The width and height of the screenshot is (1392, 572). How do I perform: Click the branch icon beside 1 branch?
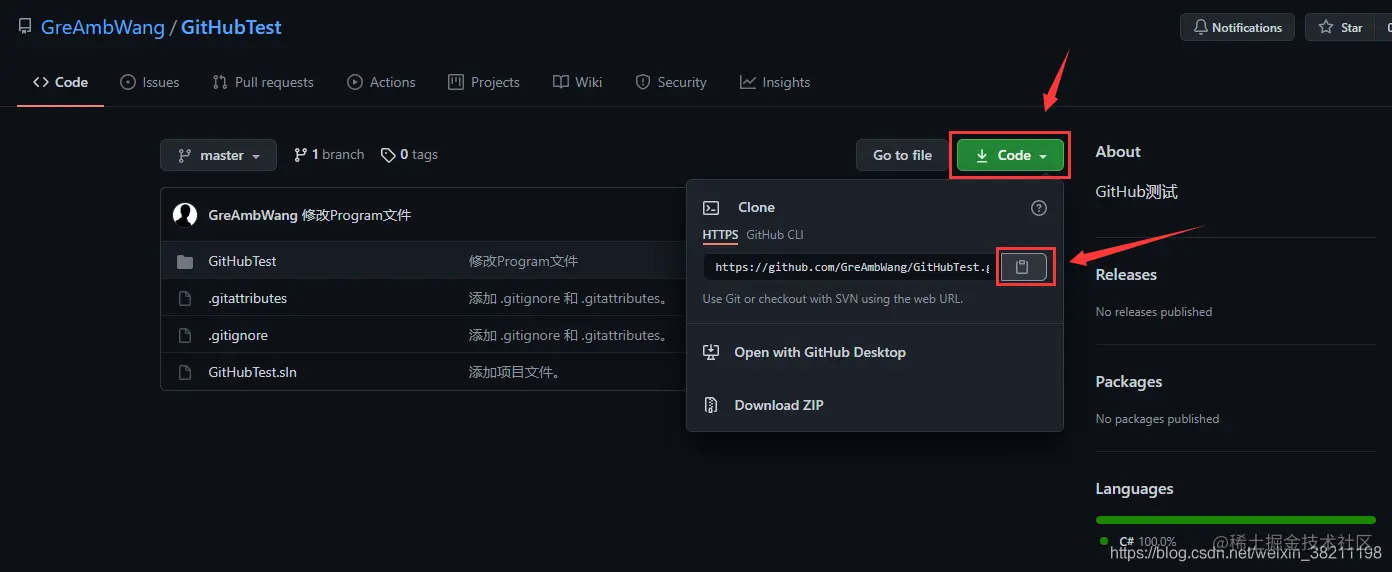click(300, 155)
